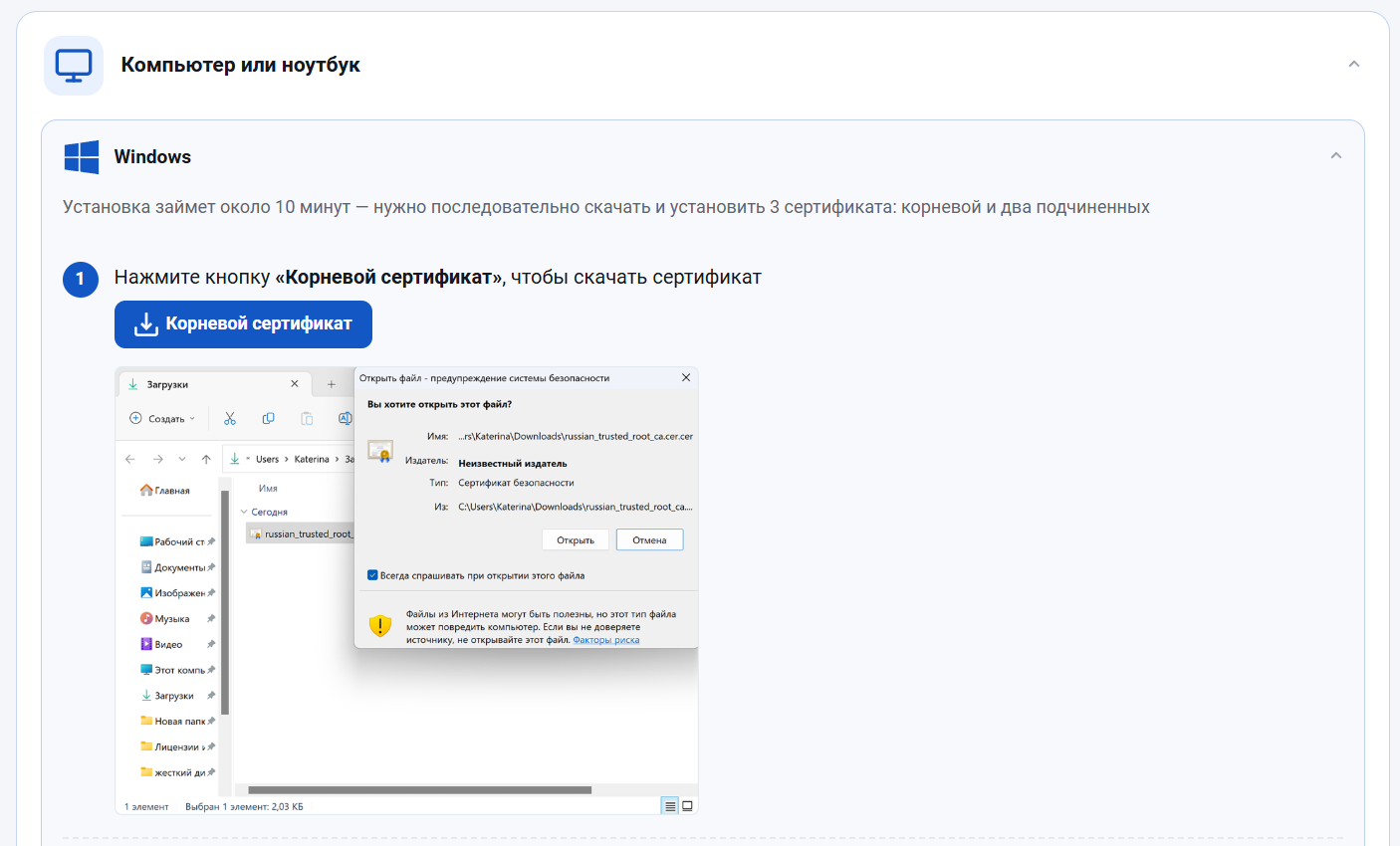Open «Изображения» in the Explorer sidebar

click(177, 593)
